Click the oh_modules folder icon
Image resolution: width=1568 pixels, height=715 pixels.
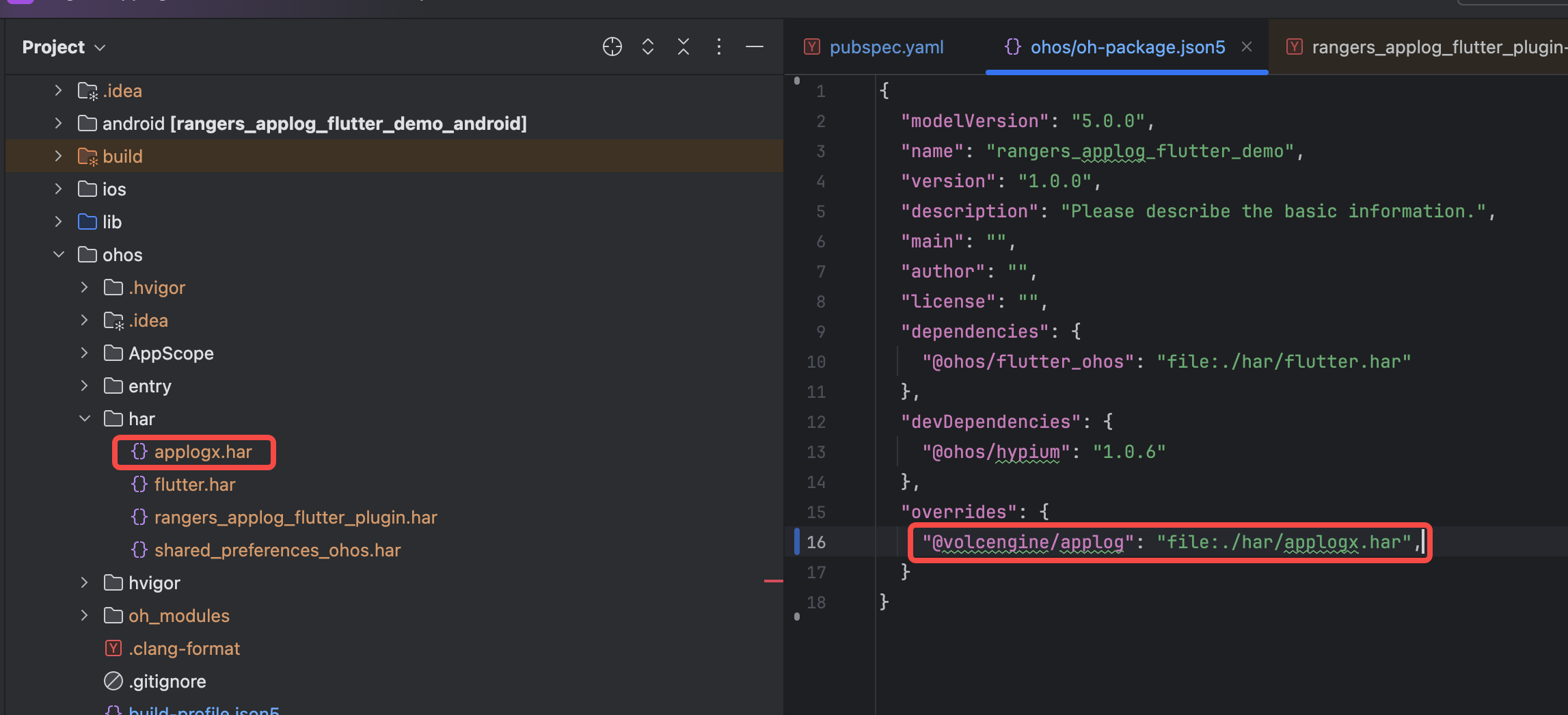113,615
